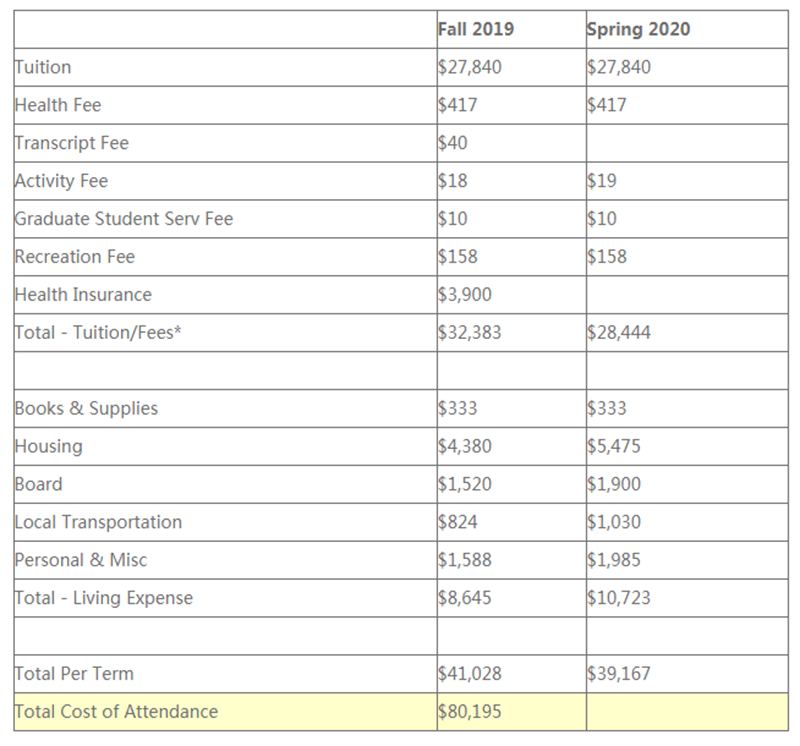Click the Fall 2019 tuition amount $27,840
The width and height of the screenshot is (800, 746).
coord(470,67)
